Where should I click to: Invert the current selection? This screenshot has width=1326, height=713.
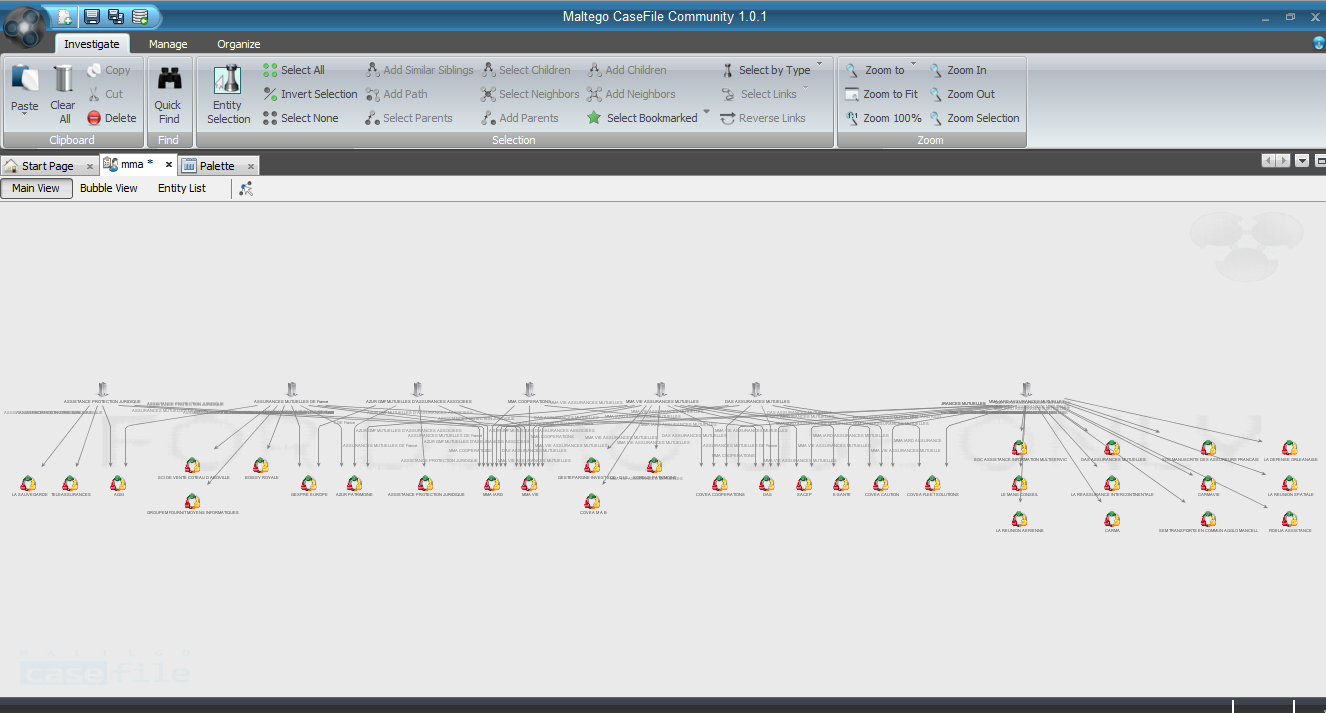[311, 94]
